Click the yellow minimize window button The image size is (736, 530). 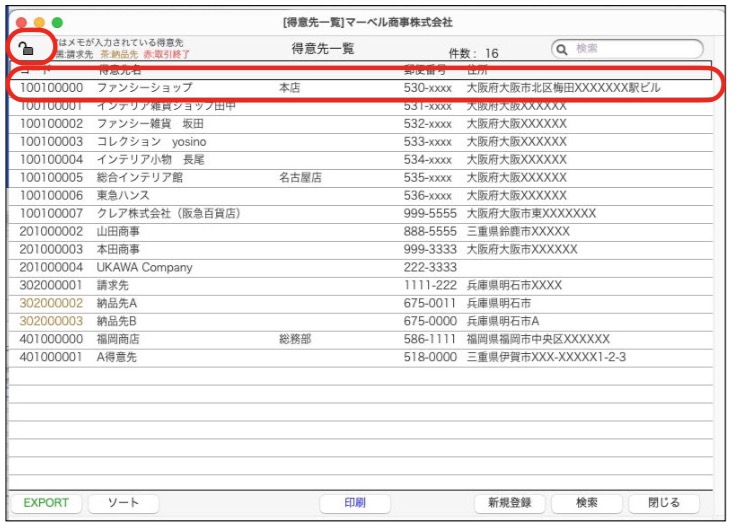point(39,21)
